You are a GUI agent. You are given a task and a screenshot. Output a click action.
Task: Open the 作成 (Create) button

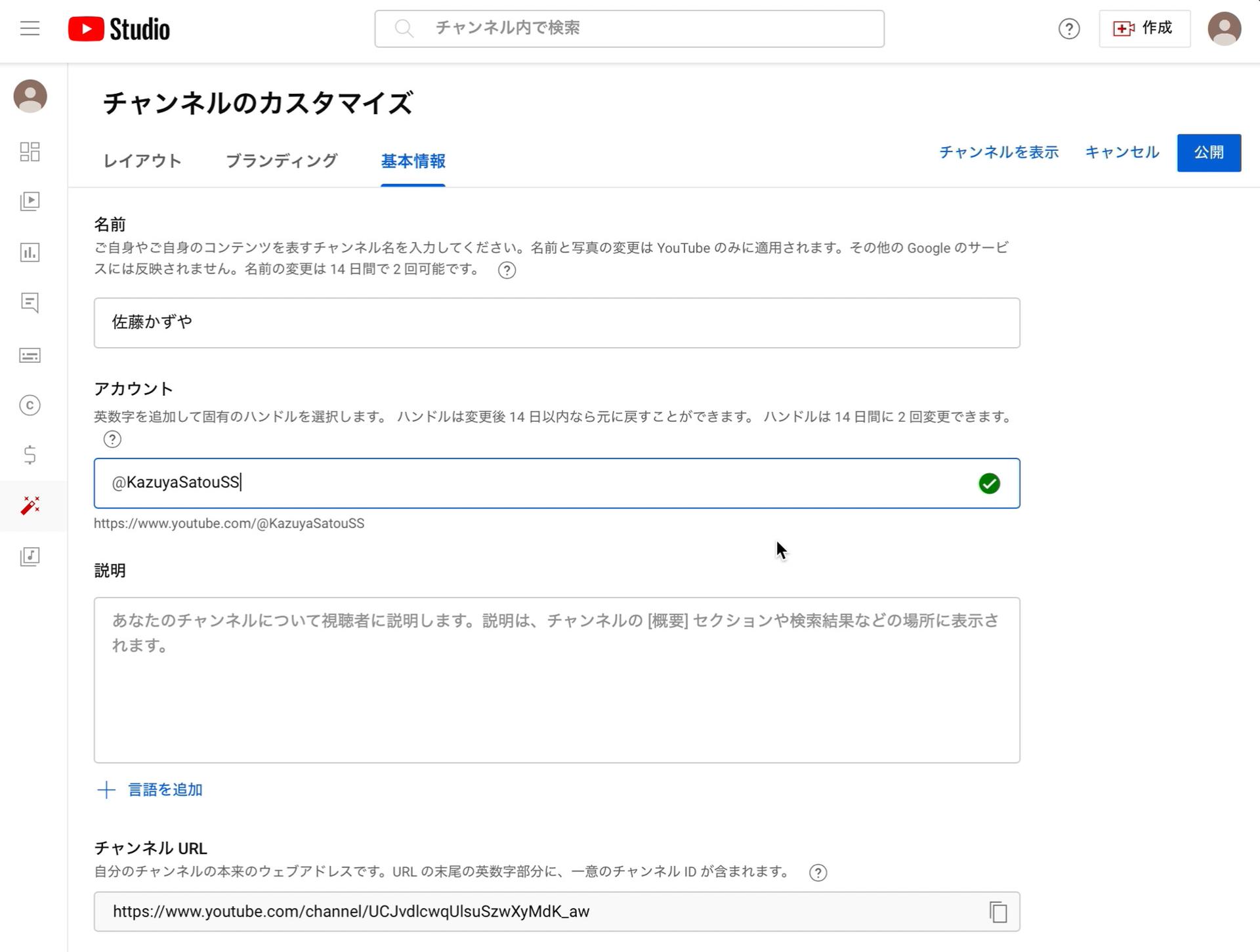point(1144,28)
